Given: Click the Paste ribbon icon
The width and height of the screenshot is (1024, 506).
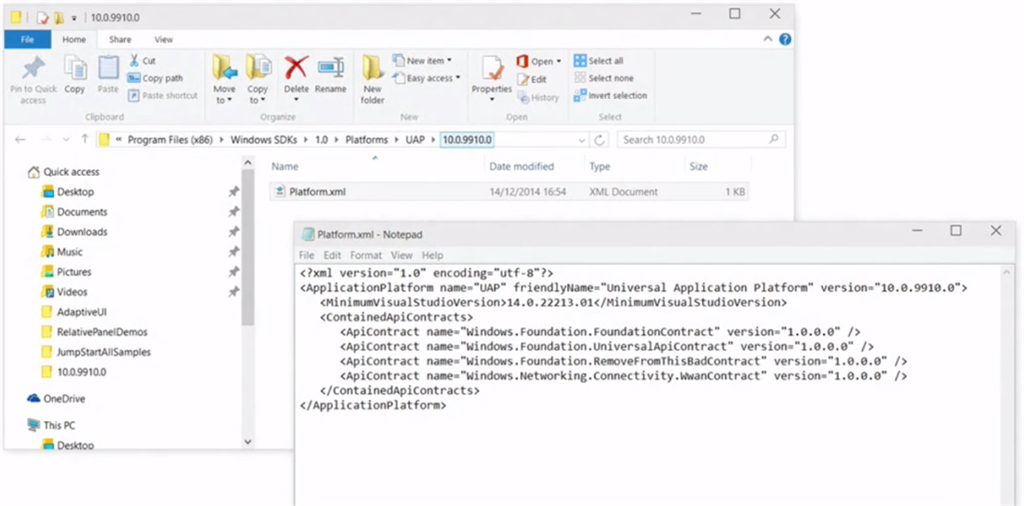Looking at the screenshot, I should coord(108,68).
